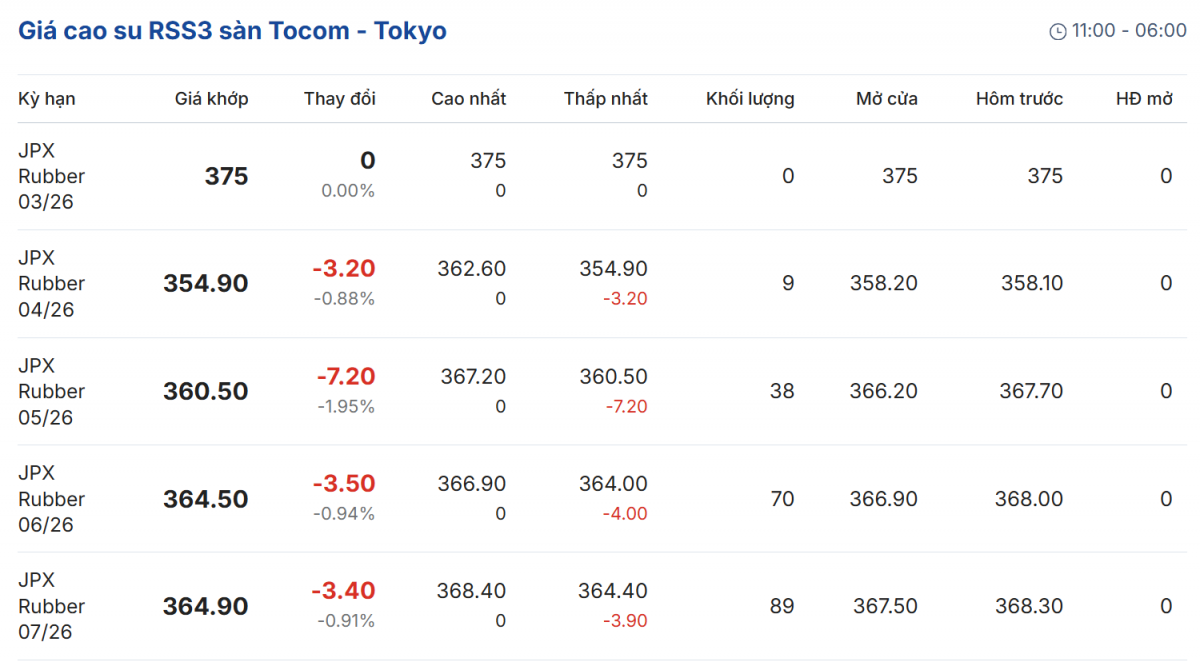Click the 'Giá khớp' column header
This screenshot has width=1200, height=662.
pos(211,99)
